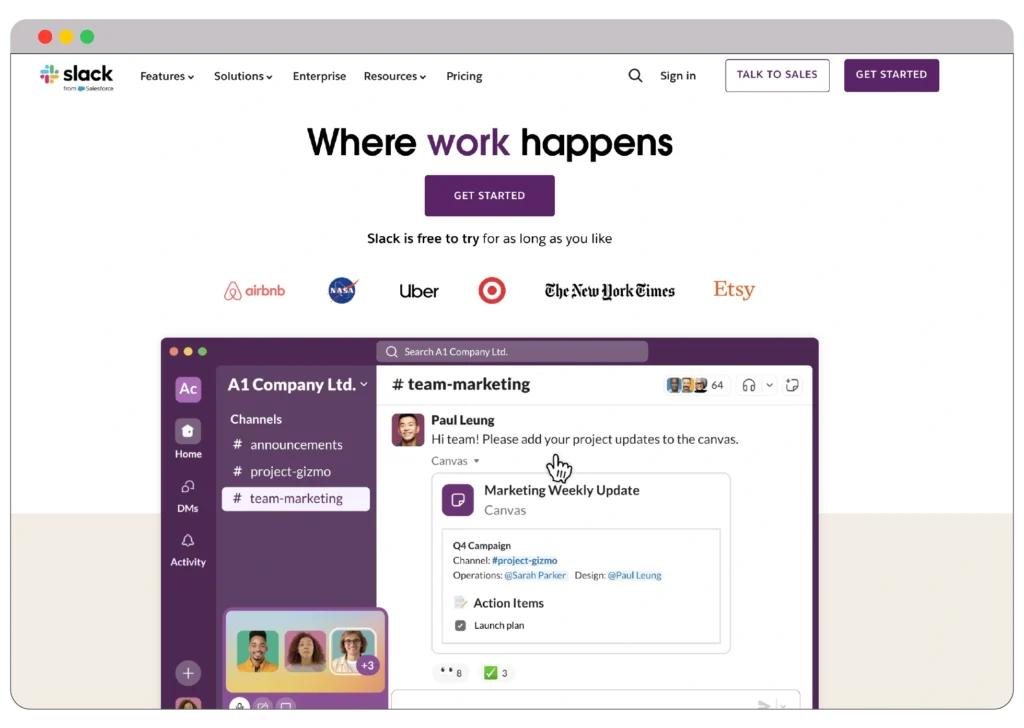Open DMs in the Slack sidebar
This screenshot has width=1024, height=728.
188,496
